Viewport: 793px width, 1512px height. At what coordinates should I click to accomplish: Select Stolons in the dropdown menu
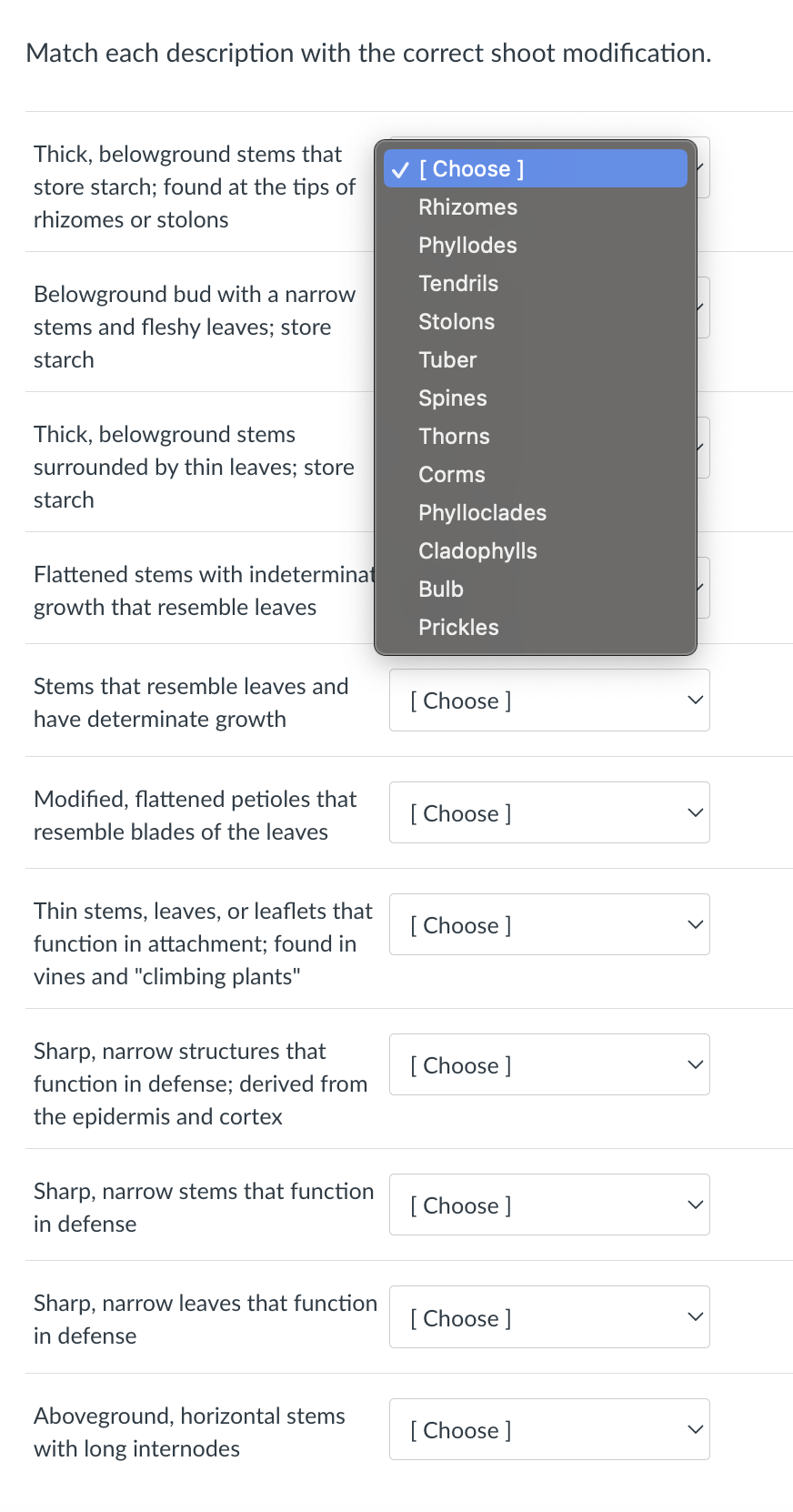tap(535, 322)
